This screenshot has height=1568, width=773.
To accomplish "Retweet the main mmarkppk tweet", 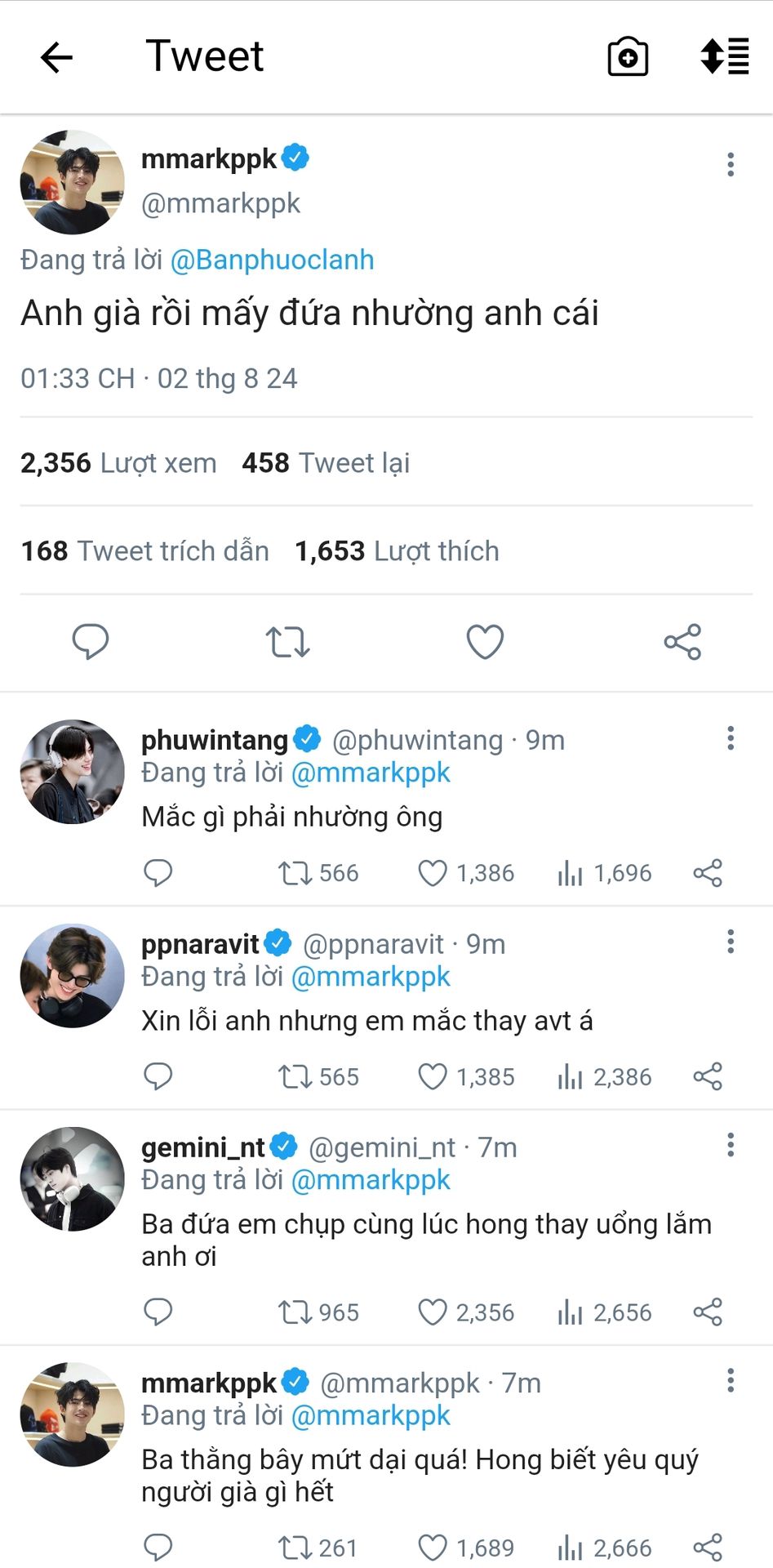I will point(287,642).
